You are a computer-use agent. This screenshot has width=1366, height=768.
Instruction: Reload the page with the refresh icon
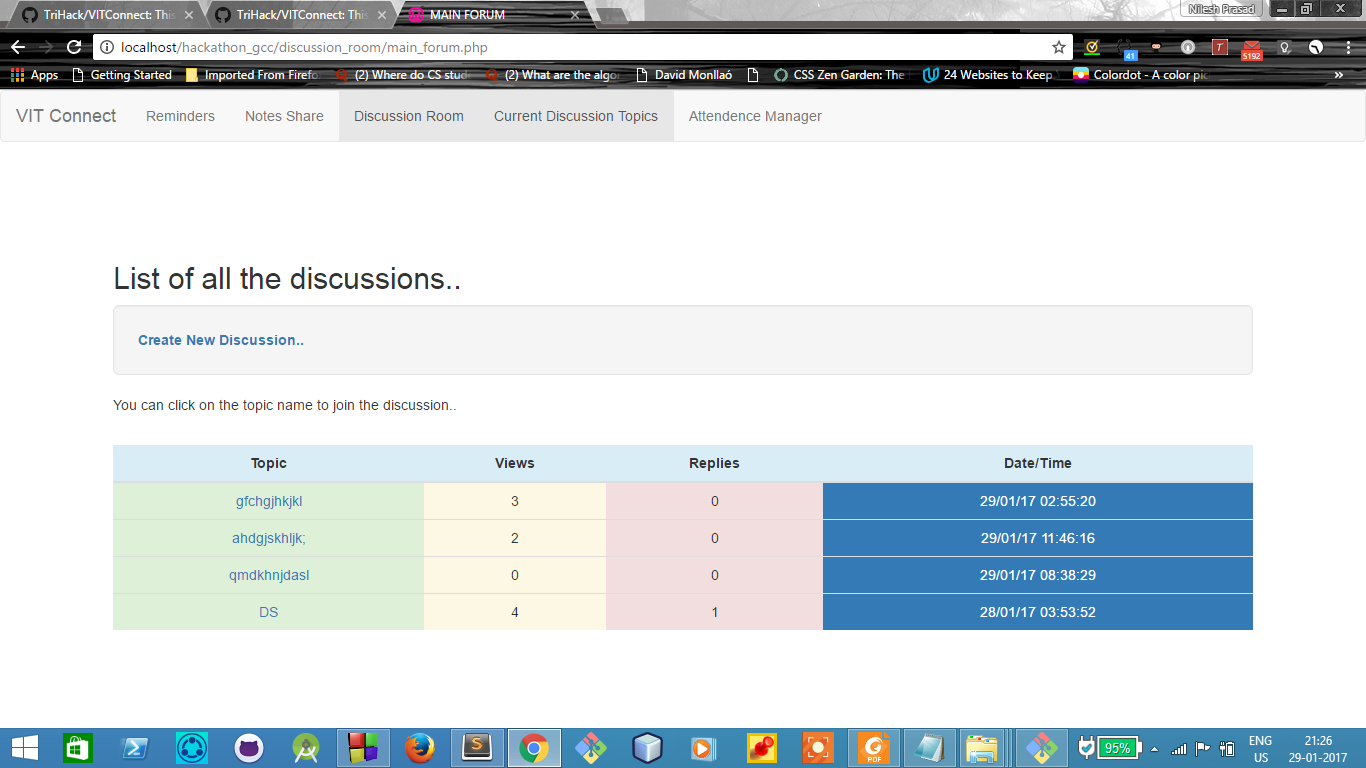[x=73, y=47]
